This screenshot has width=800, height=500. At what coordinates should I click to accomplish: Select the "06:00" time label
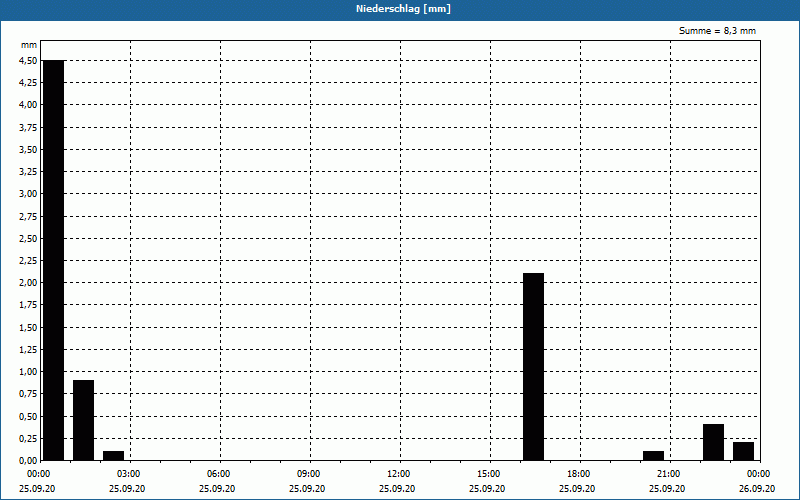(x=218, y=474)
